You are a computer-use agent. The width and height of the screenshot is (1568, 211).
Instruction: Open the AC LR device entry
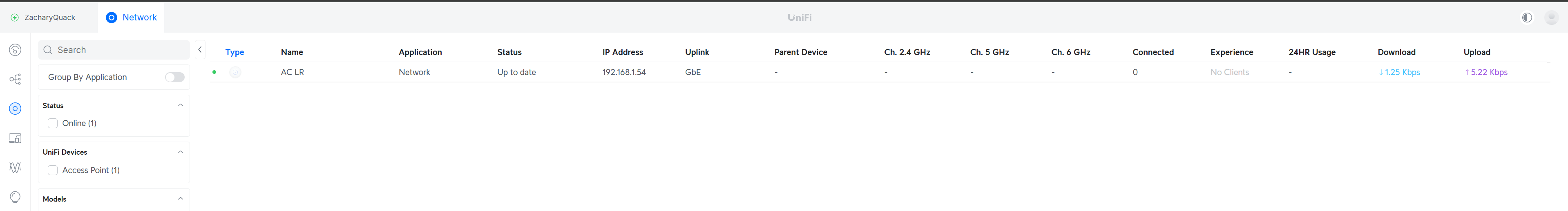292,72
